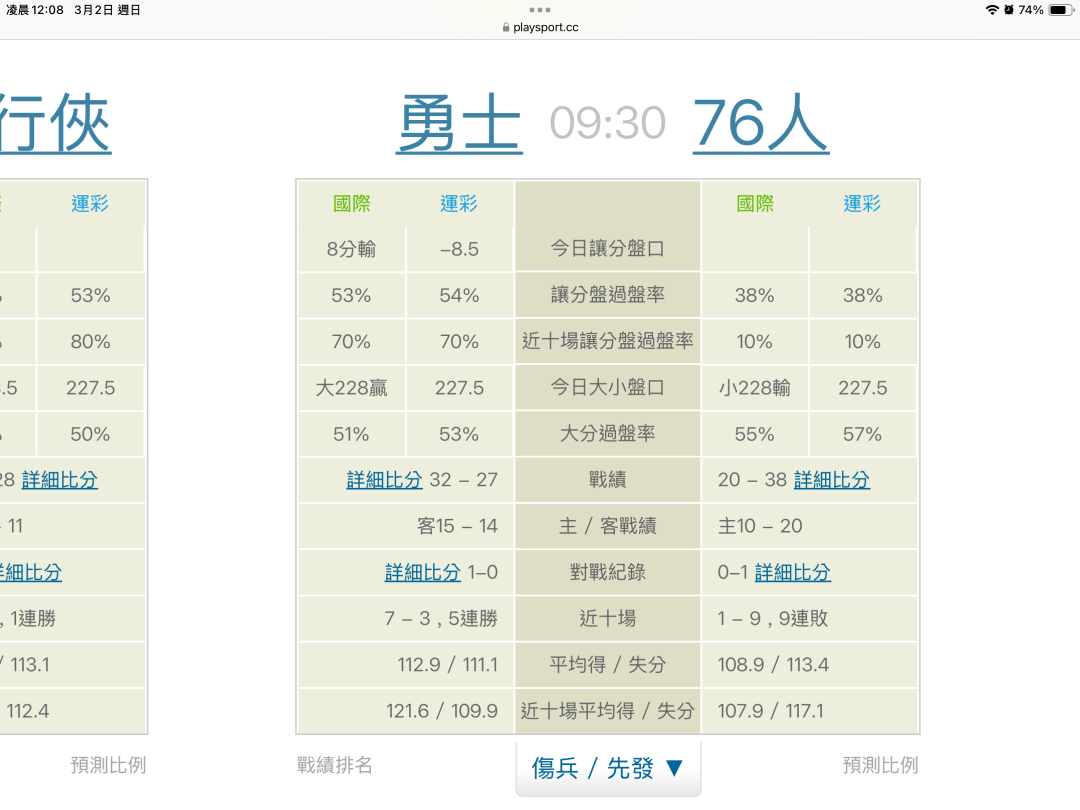Click the 54% cell in 勇士 運彩 column
This screenshot has width=1080, height=810.
point(459,295)
